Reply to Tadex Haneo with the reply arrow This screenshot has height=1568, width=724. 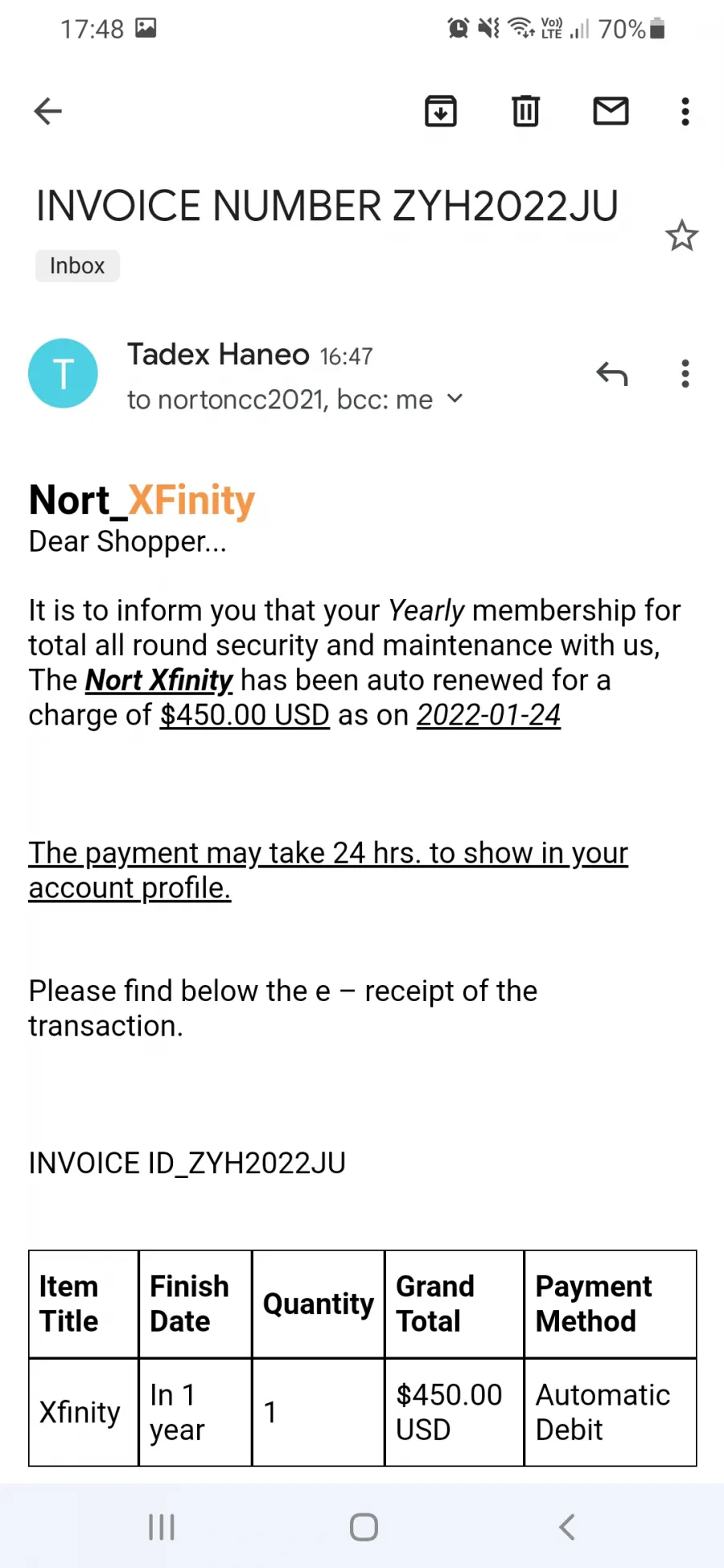(612, 374)
